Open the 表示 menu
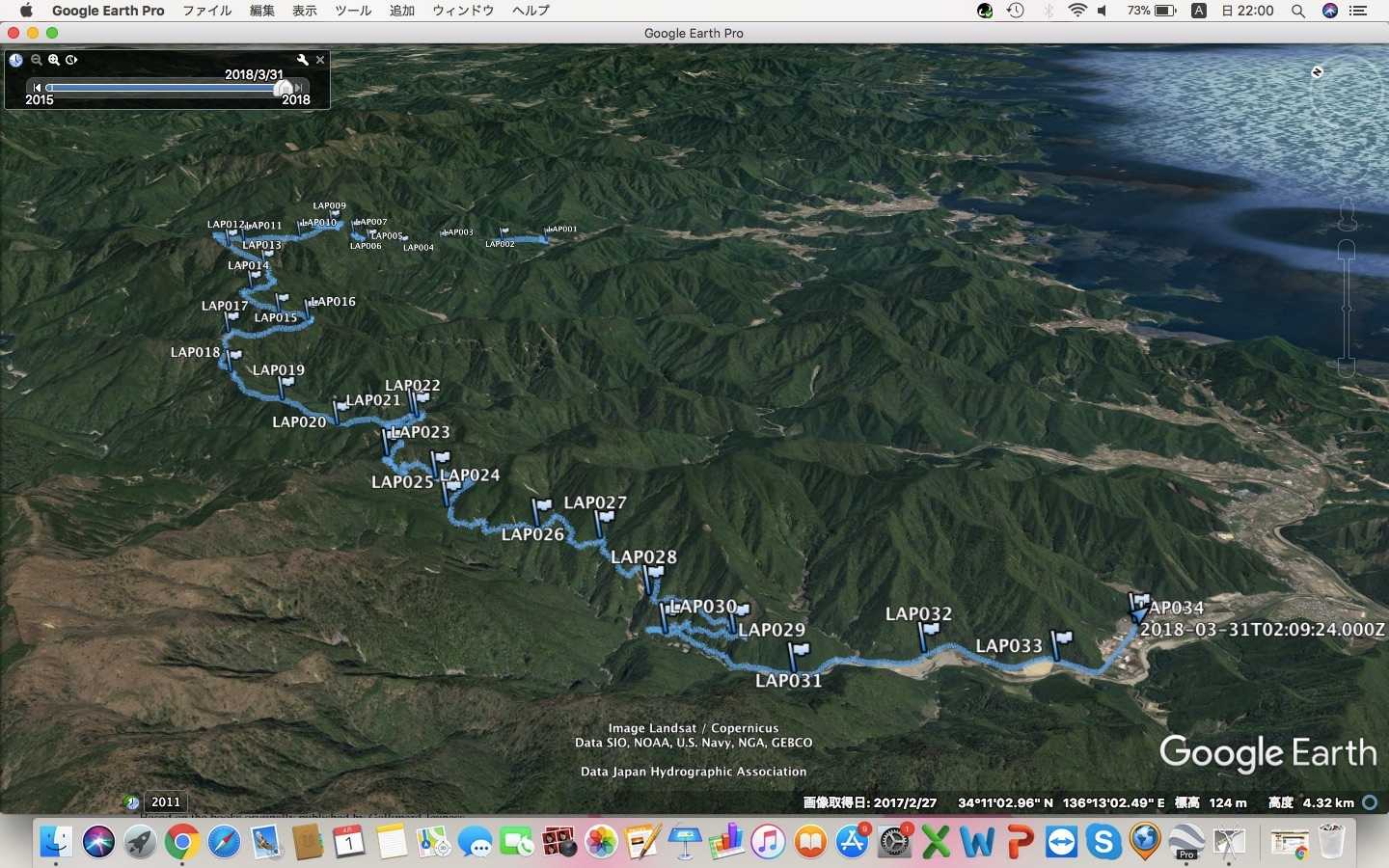The height and width of the screenshot is (868, 1389). click(305, 11)
